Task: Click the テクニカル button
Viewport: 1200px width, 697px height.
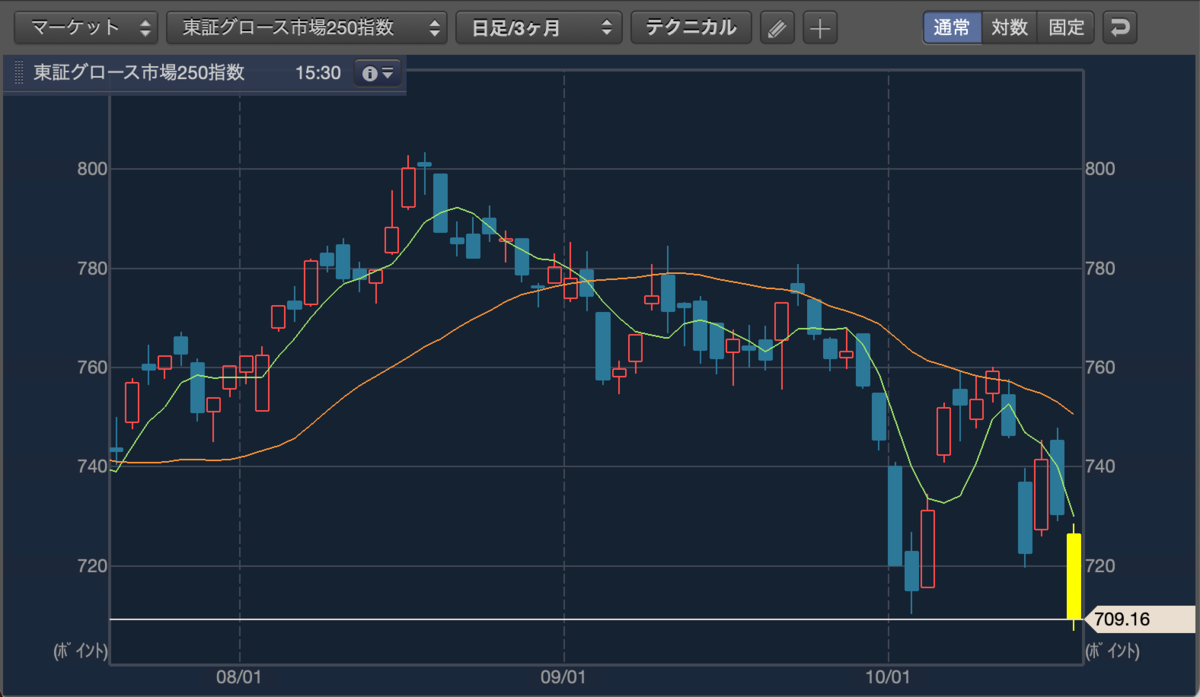Action: [x=691, y=27]
